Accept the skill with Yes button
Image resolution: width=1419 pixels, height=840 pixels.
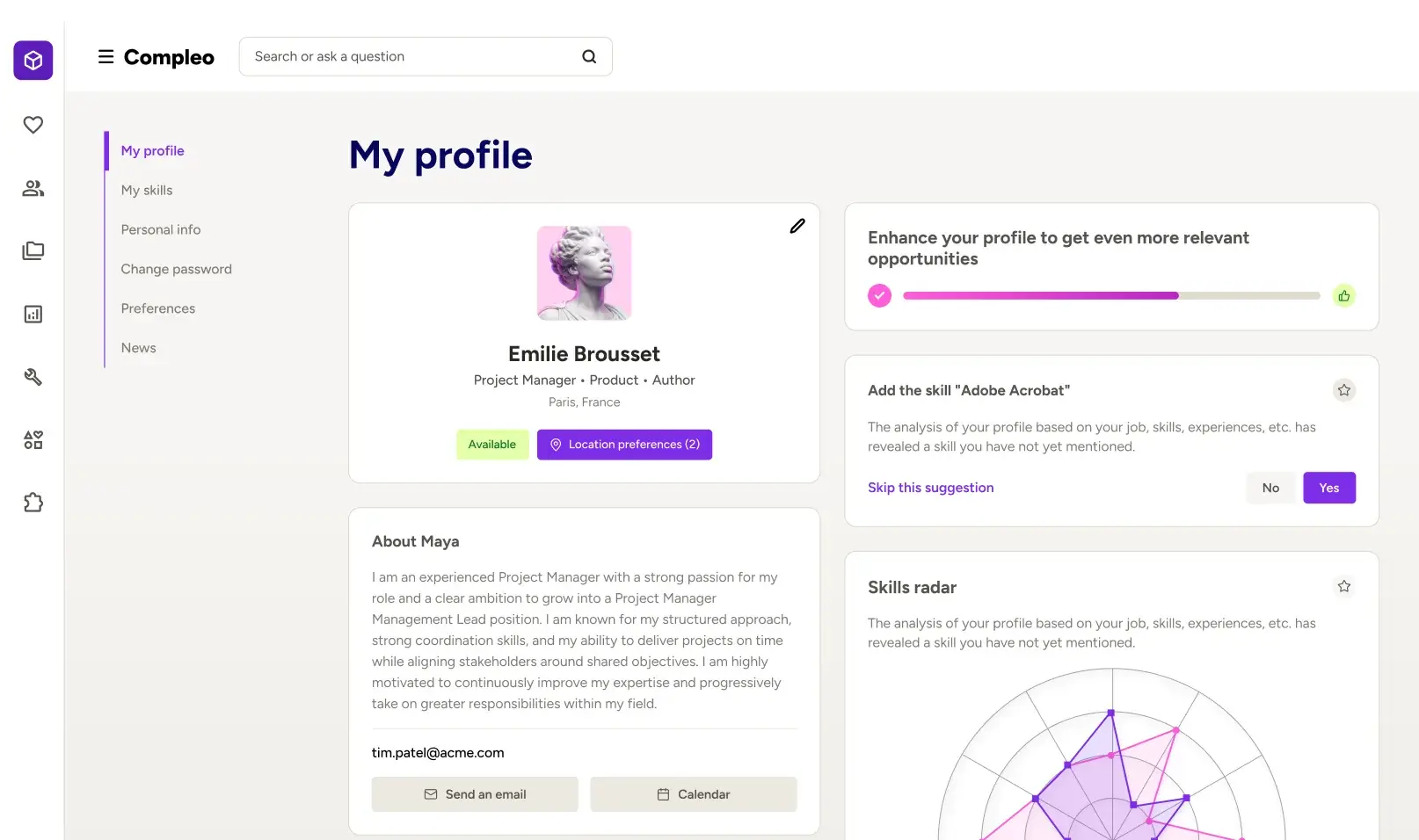point(1329,488)
